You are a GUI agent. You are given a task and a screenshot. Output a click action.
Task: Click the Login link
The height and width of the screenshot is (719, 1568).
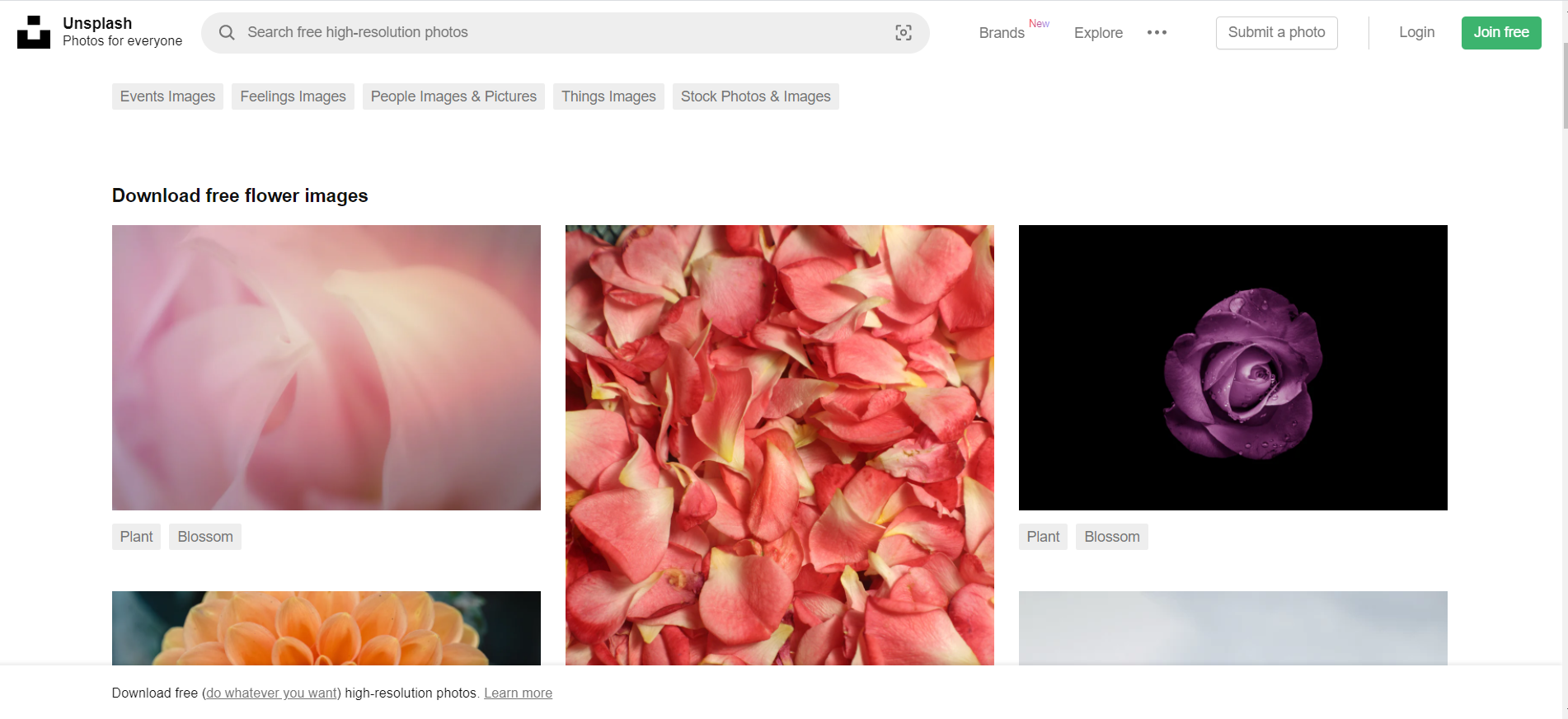click(x=1416, y=32)
